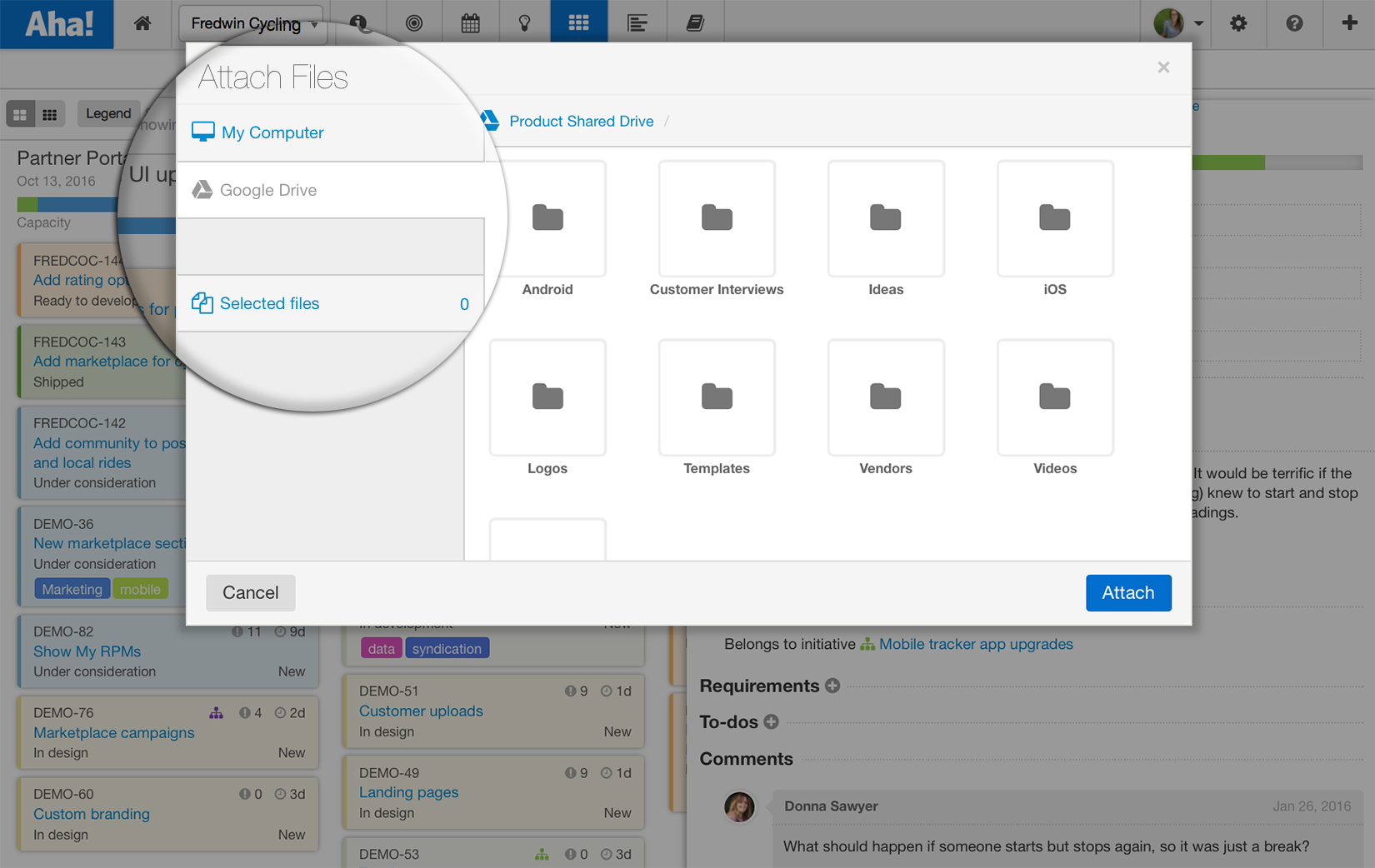Click the Attach button
The width and height of the screenshot is (1375, 868).
coord(1128,593)
